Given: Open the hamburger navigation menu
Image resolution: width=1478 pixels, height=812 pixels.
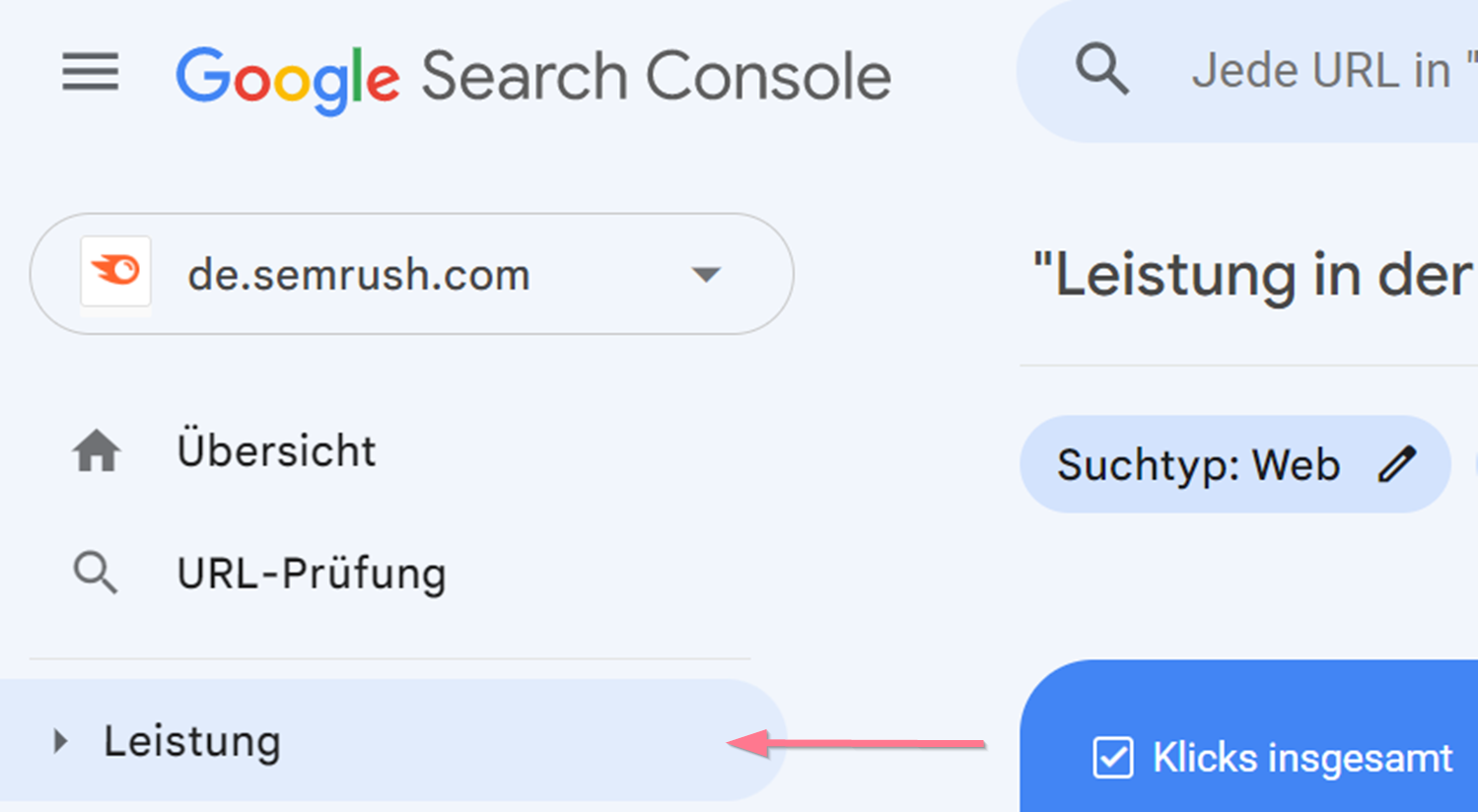Looking at the screenshot, I should (x=90, y=73).
